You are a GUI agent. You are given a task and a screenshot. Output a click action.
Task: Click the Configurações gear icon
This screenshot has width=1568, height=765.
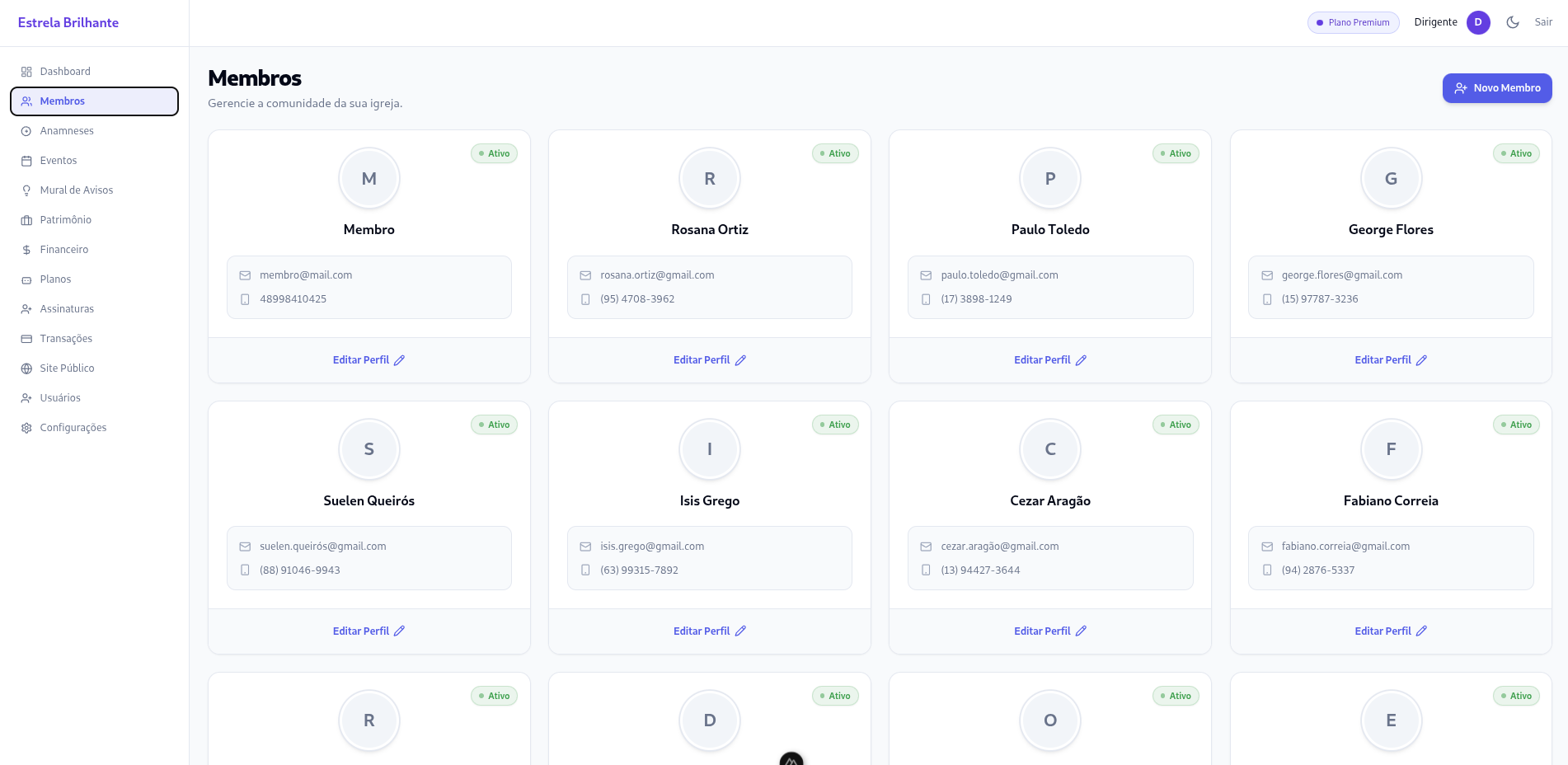(x=26, y=428)
